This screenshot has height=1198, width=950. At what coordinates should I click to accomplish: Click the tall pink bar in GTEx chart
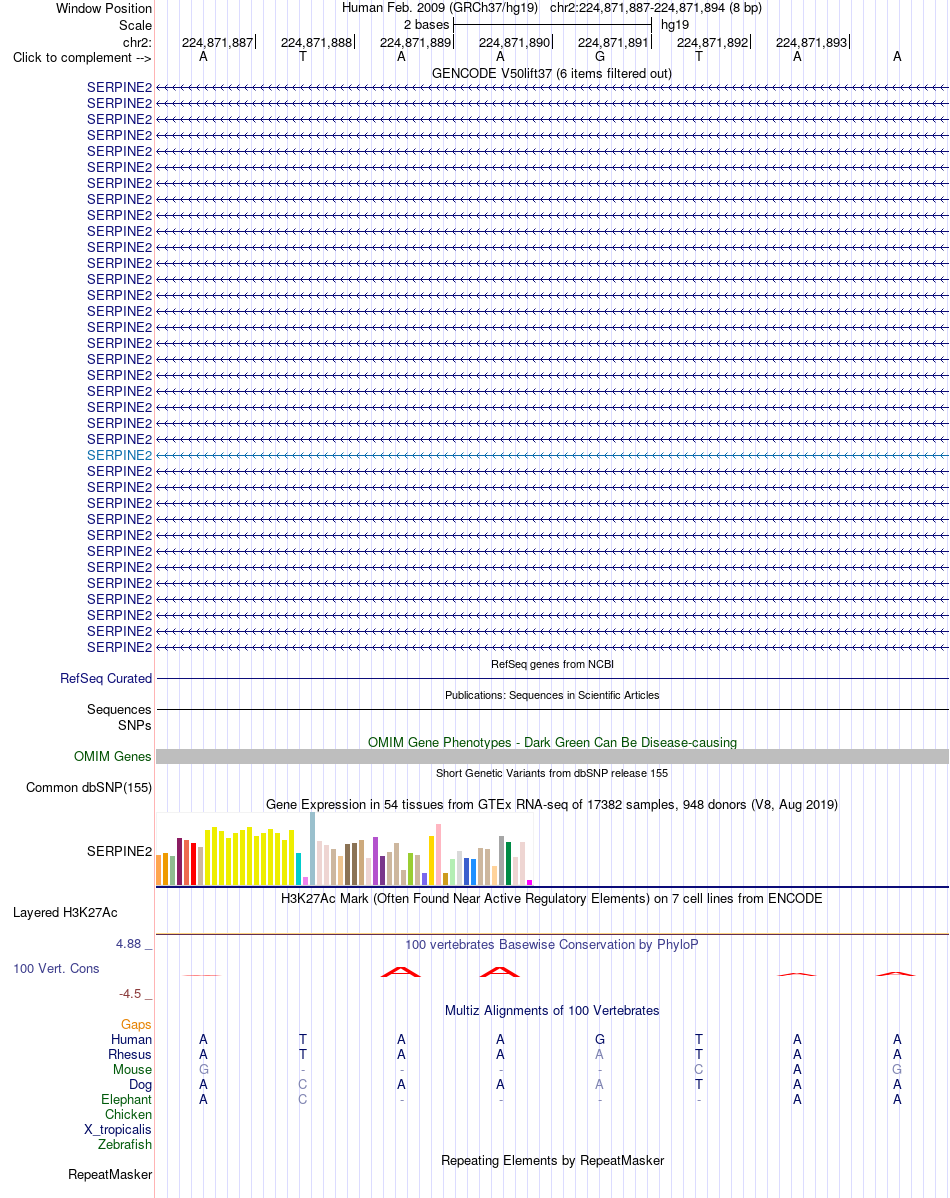click(439, 854)
